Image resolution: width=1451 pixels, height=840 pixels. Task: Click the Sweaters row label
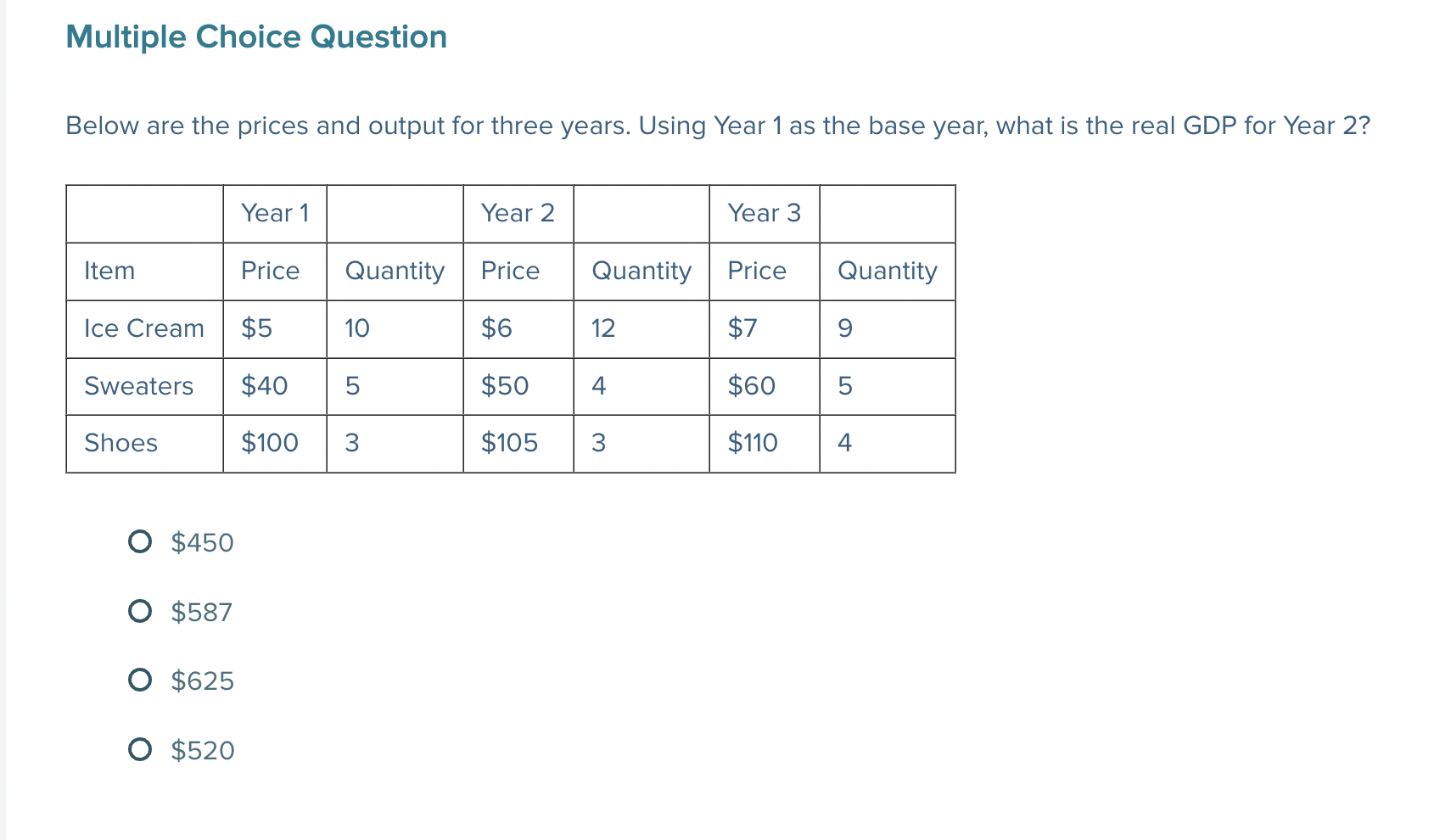139,386
